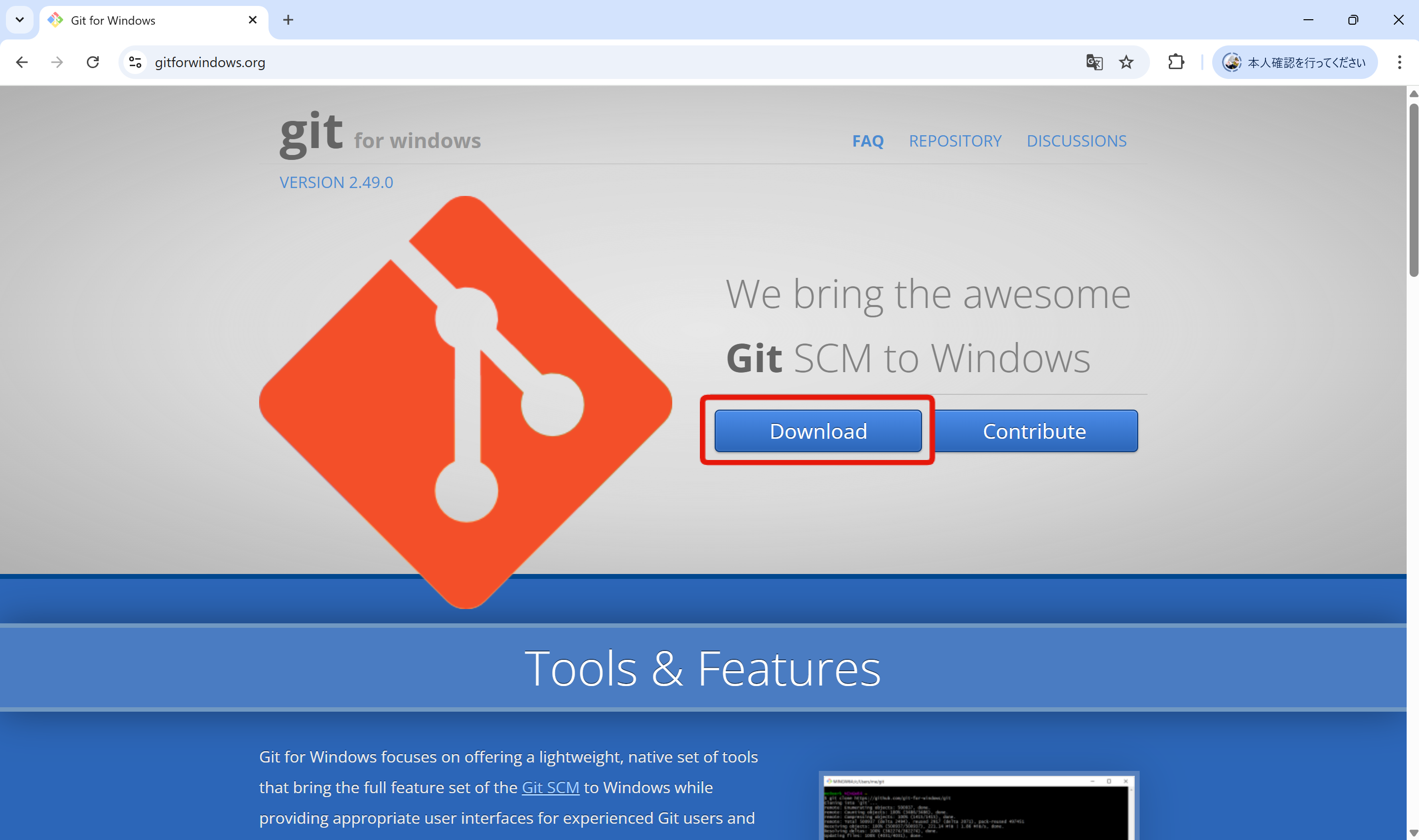This screenshot has width=1419, height=840.
Task: Open a new browser tab
Action: tap(288, 20)
